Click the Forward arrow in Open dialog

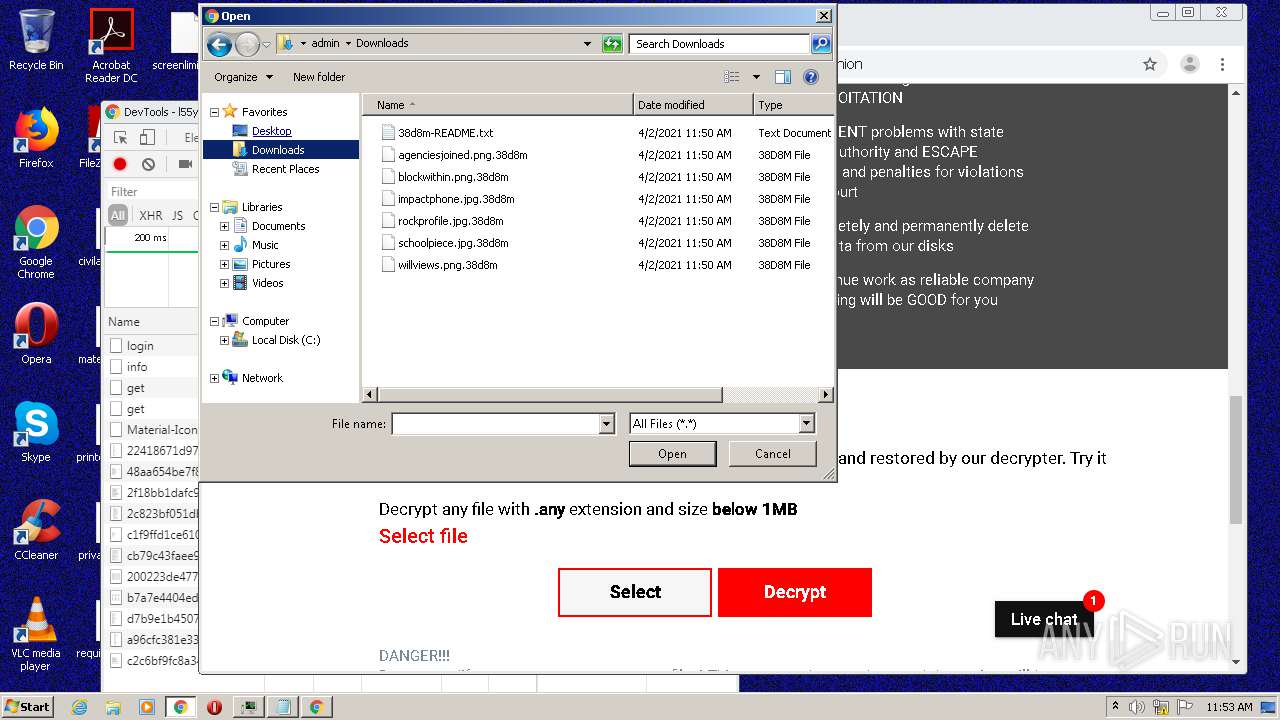247,44
